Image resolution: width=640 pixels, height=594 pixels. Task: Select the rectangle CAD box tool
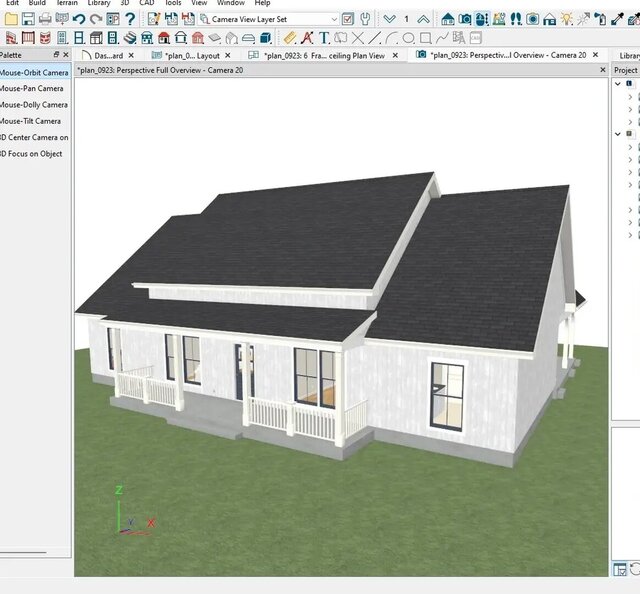[x=425, y=38]
